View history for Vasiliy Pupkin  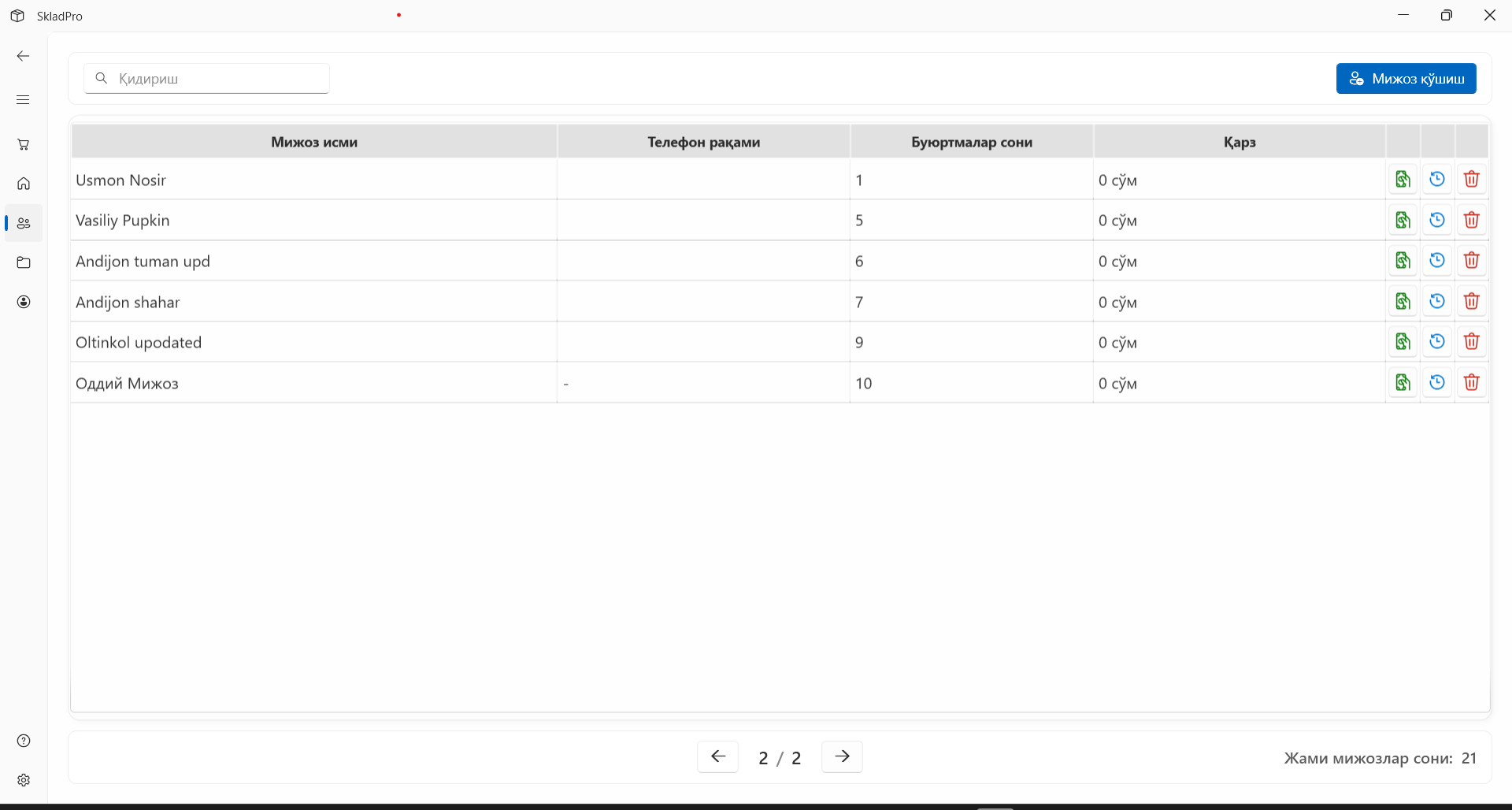[1437, 220]
